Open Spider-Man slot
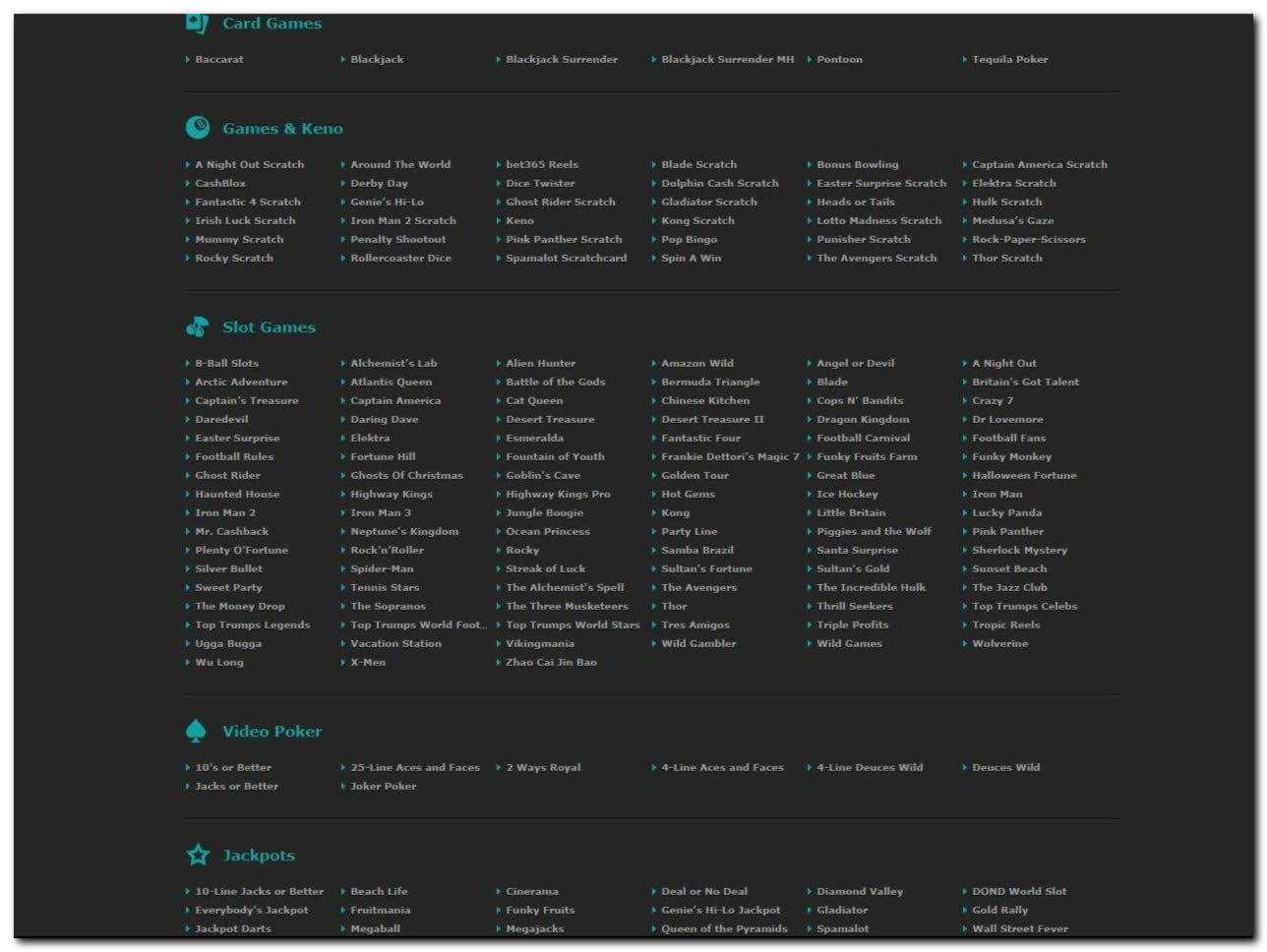Image resolution: width=1267 pixels, height=952 pixels. pyautogui.click(x=383, y=569)
